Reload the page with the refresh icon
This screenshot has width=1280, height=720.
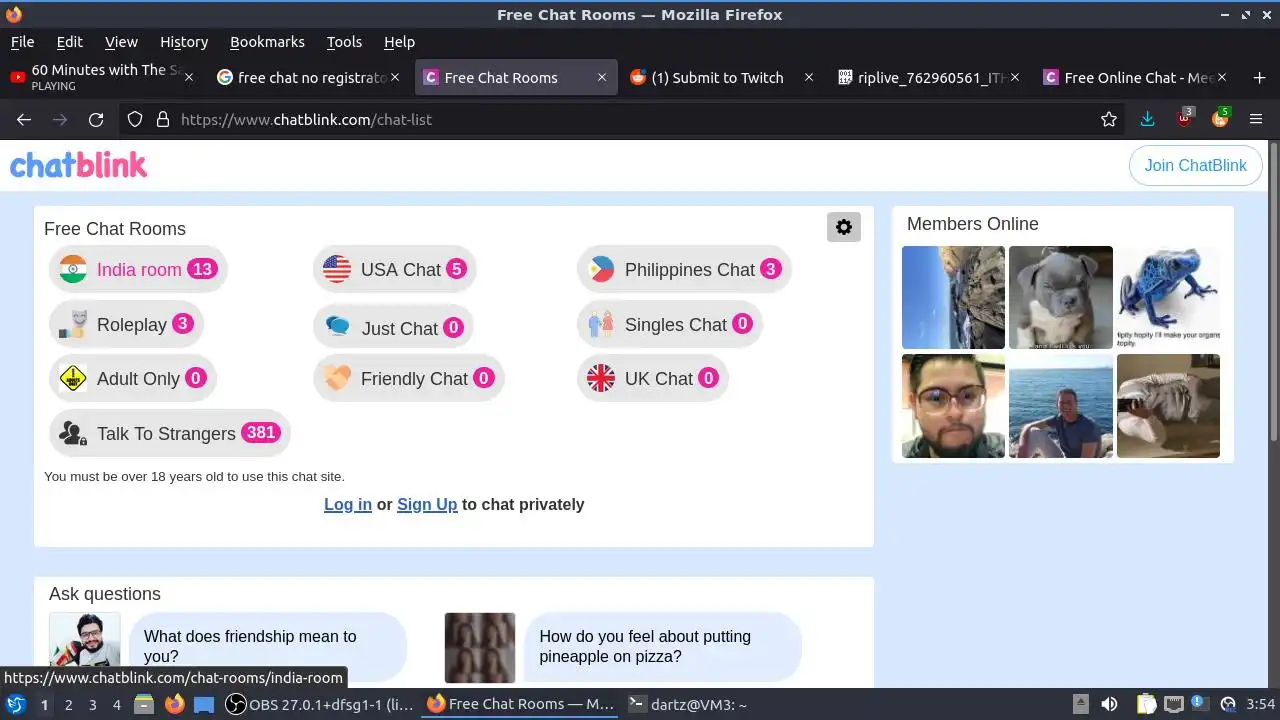point(96,119)
